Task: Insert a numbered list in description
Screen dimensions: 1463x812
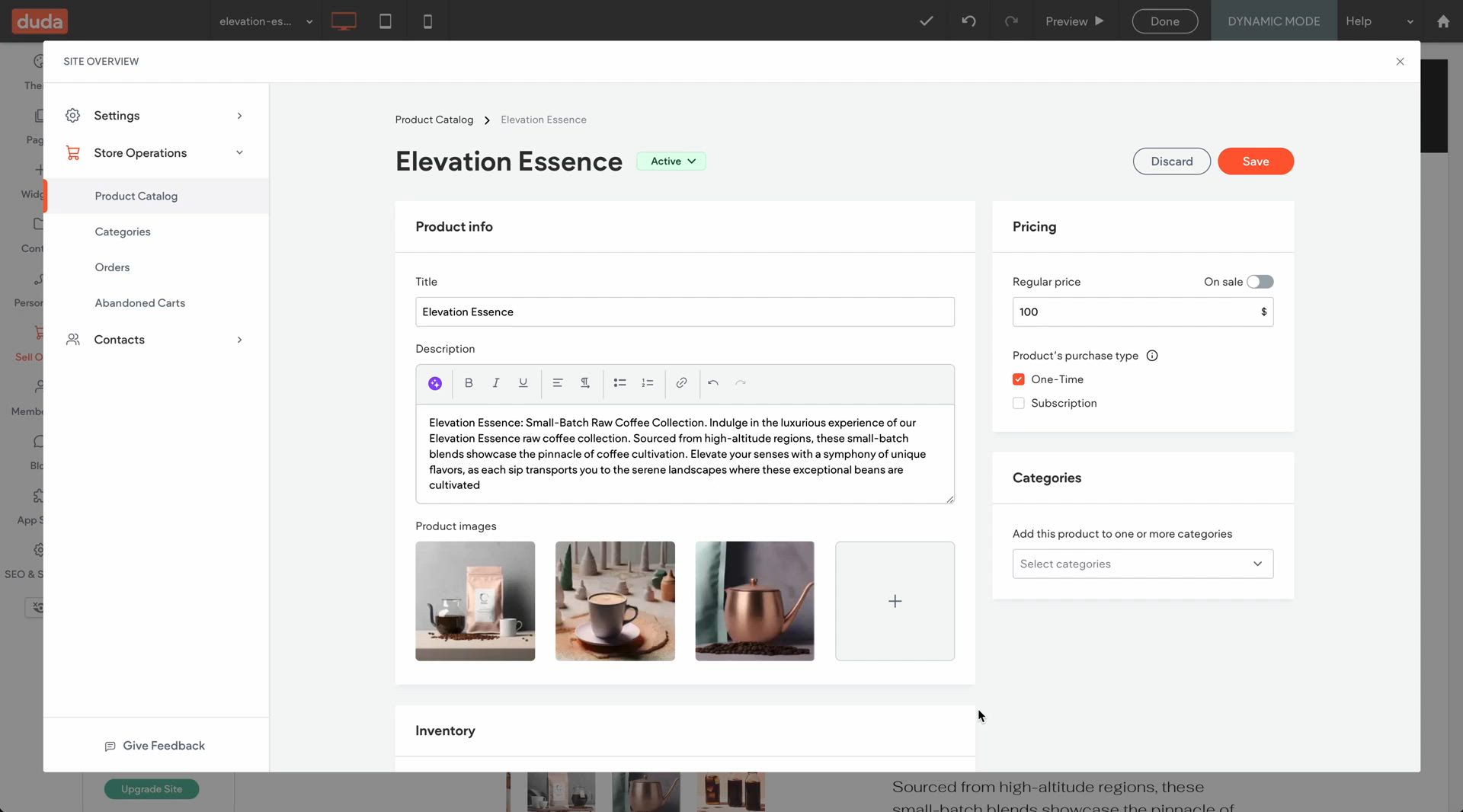Action: [x=647, y=383]
